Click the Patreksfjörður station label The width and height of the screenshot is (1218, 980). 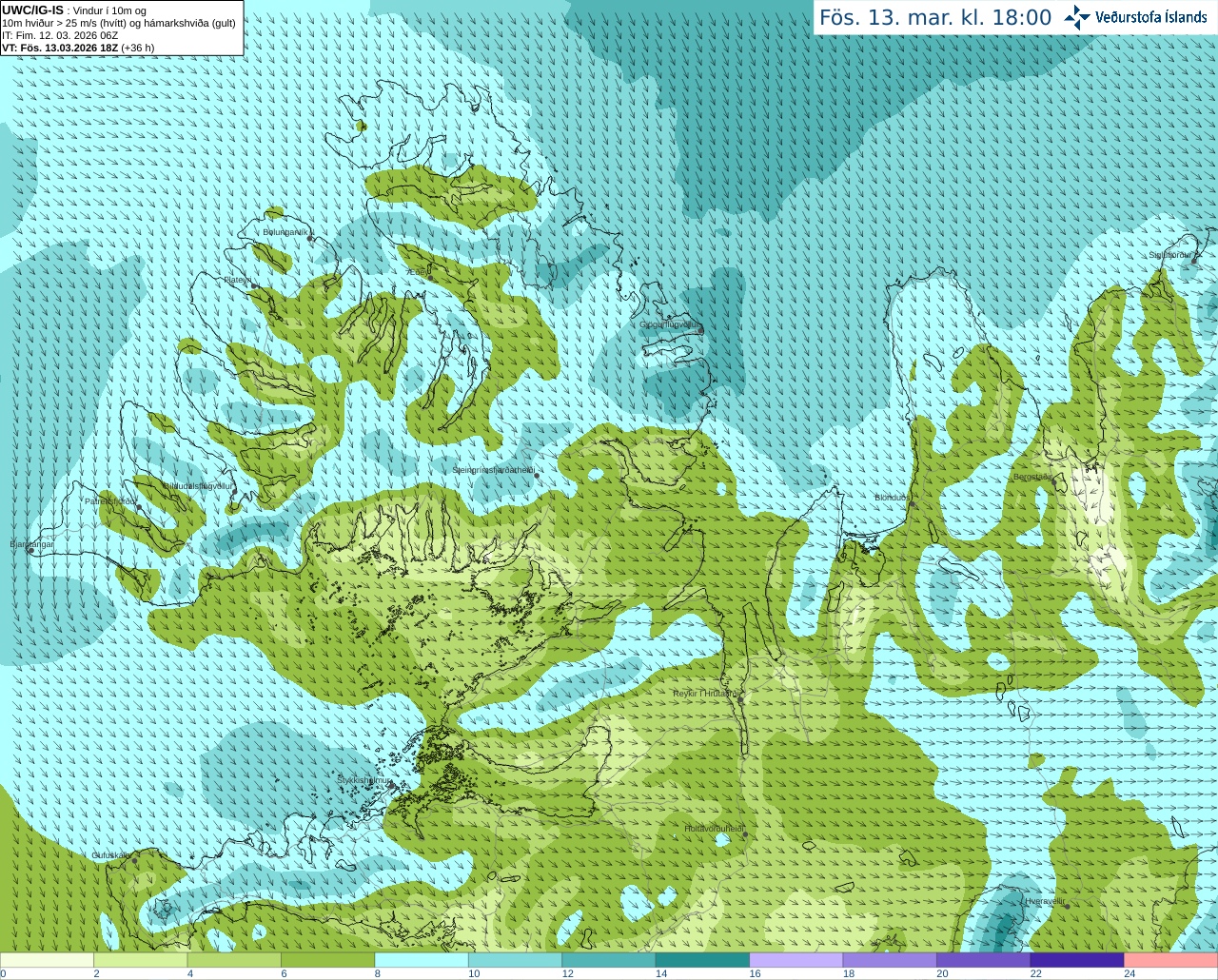[110, 501]
